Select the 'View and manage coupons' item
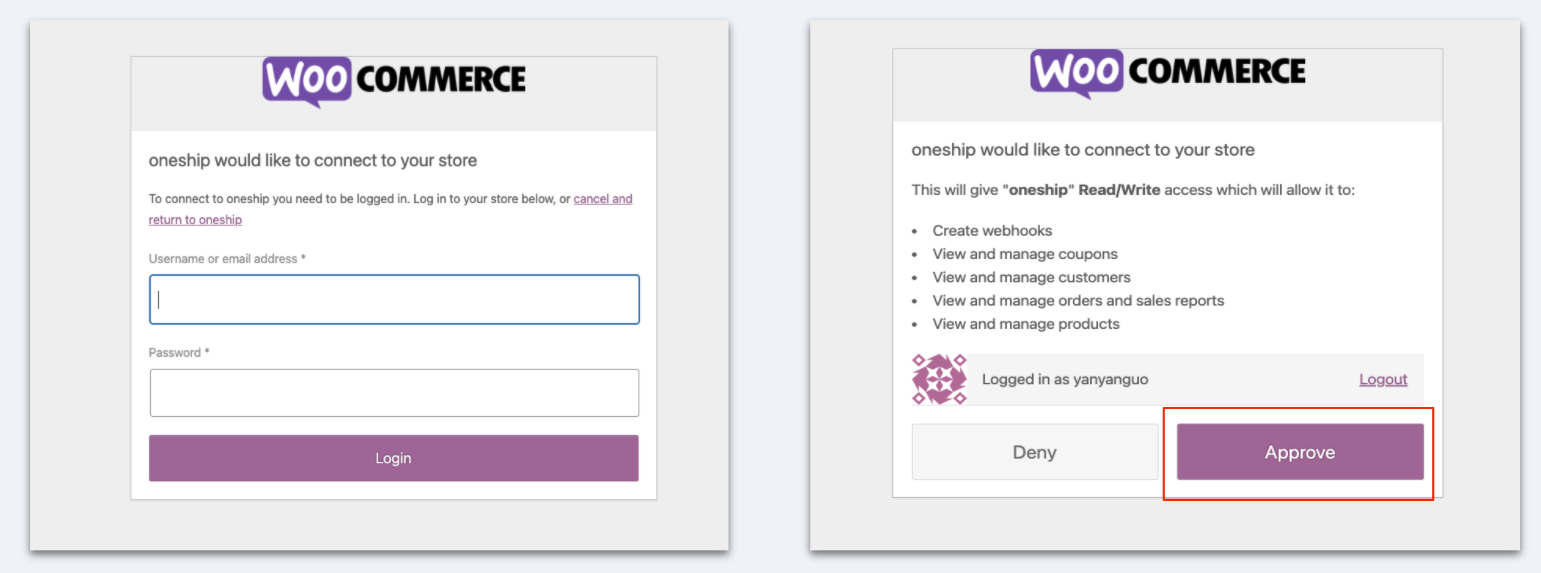Screen dimensions: 1541x573 tap(1025, 254)
